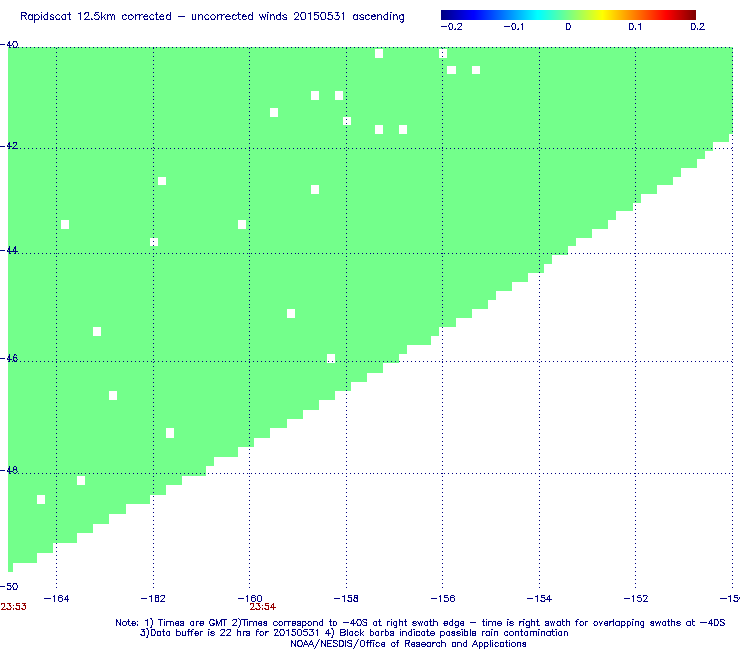Pick the -158 longitude axis label
740x650 pixels.
346,599
